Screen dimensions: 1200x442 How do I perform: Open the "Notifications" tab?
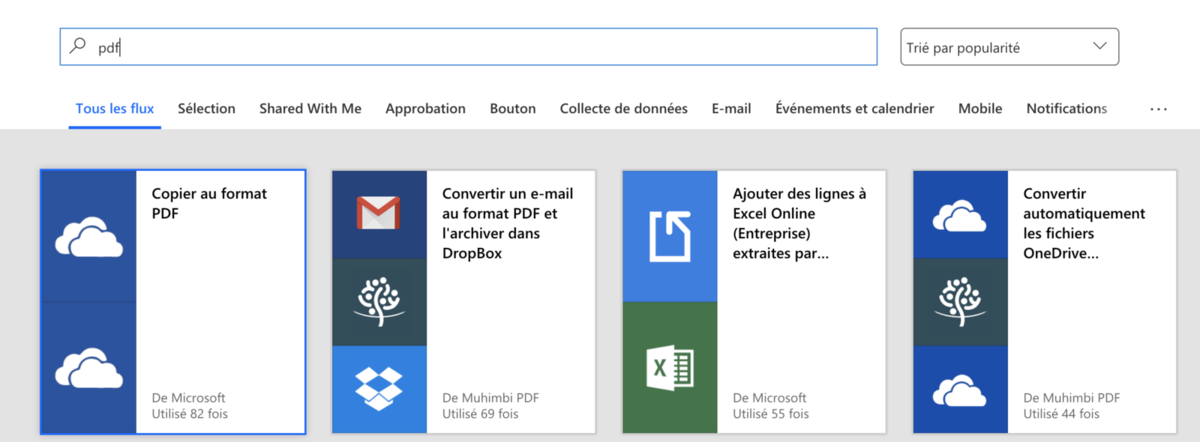click(x=1066, y=109)
